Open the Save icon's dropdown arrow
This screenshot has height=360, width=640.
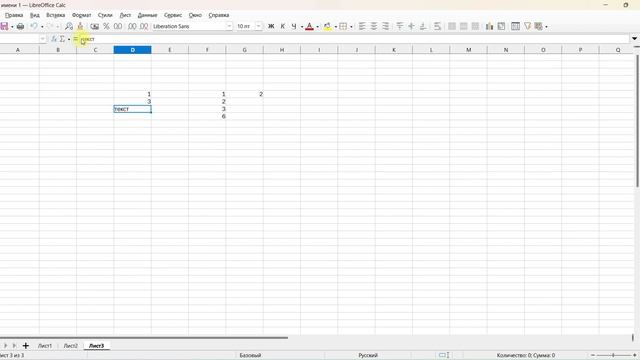click(x=12, y=27)
